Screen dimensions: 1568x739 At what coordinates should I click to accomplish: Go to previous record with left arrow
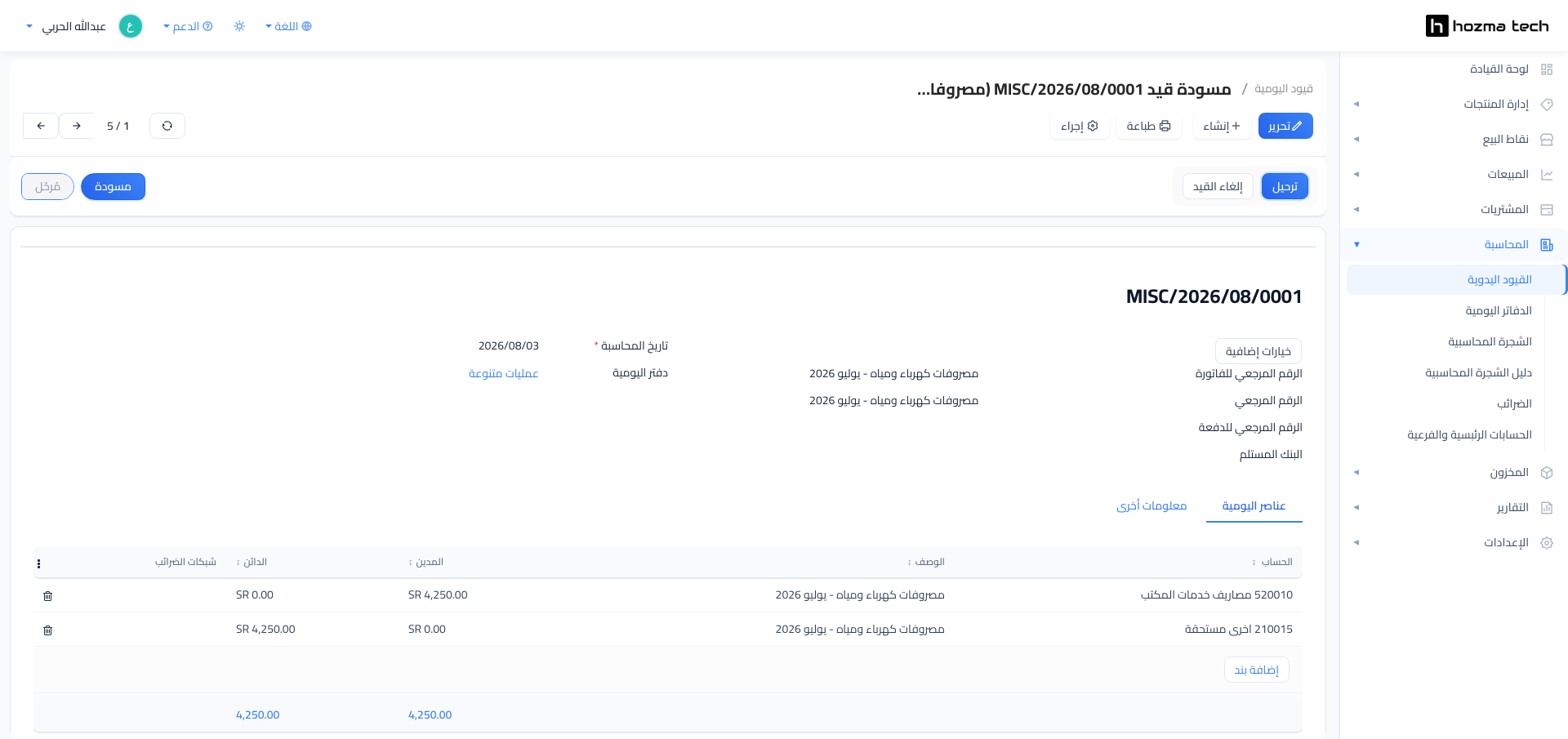tap(41, 126)
